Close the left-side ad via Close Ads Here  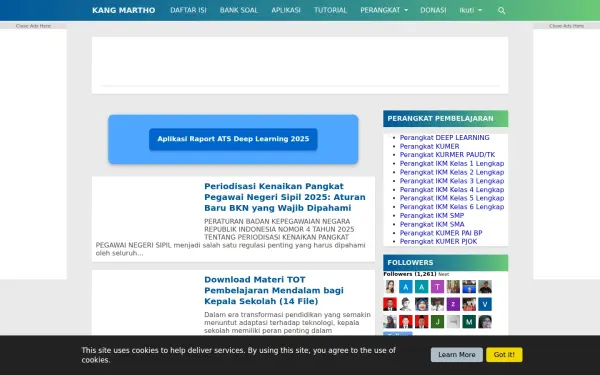tap(33, 26)
